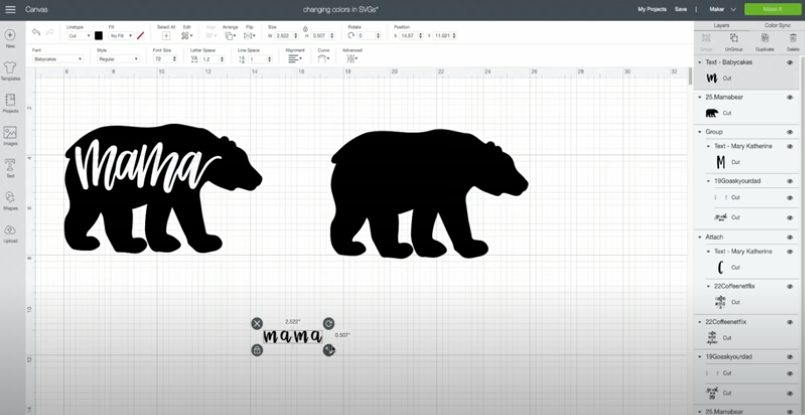Duplicate the selected layer
This screenshot has width=805, height=415.
tap(764, 41)
